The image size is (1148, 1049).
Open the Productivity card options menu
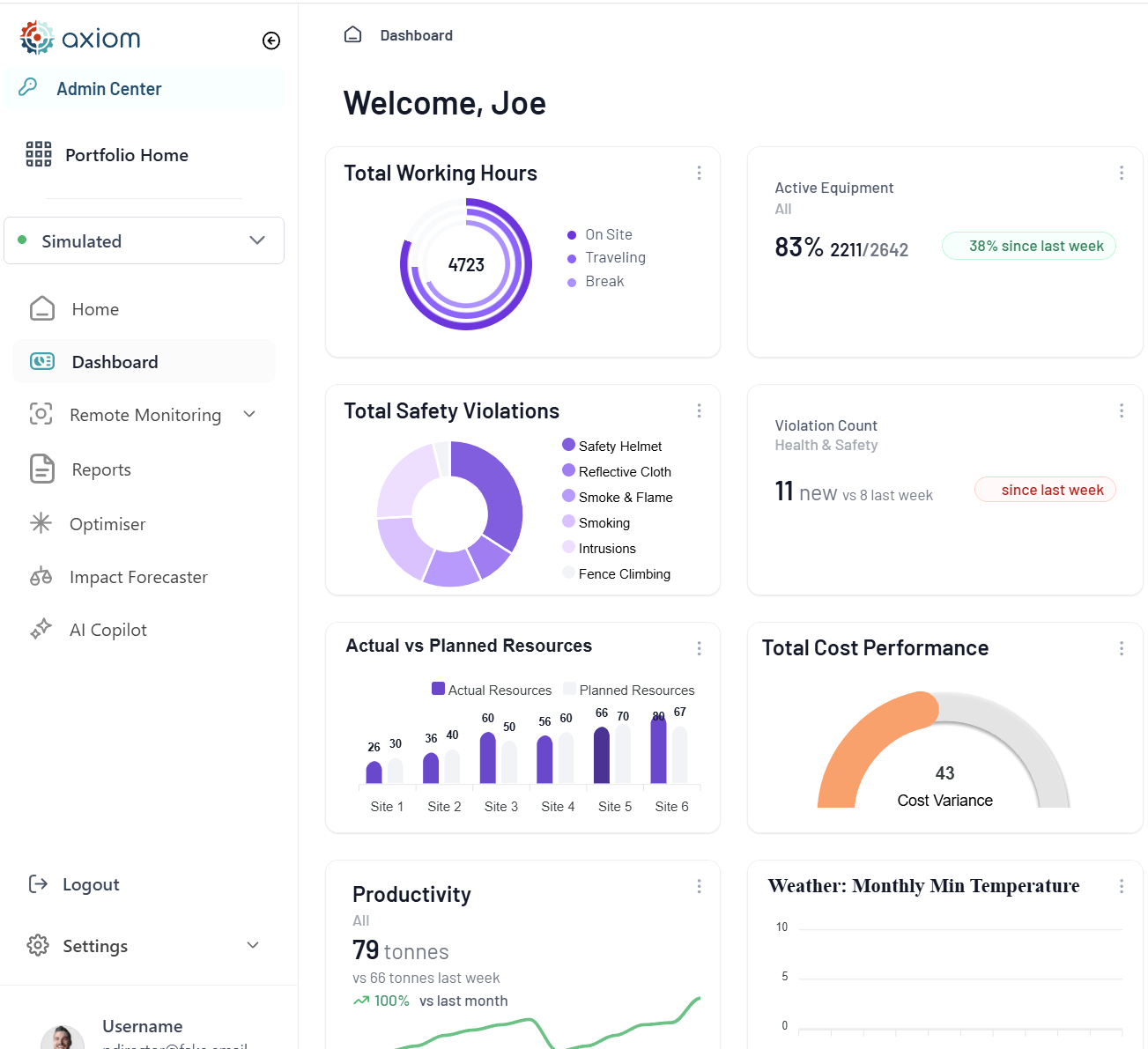tap(699, 886)
